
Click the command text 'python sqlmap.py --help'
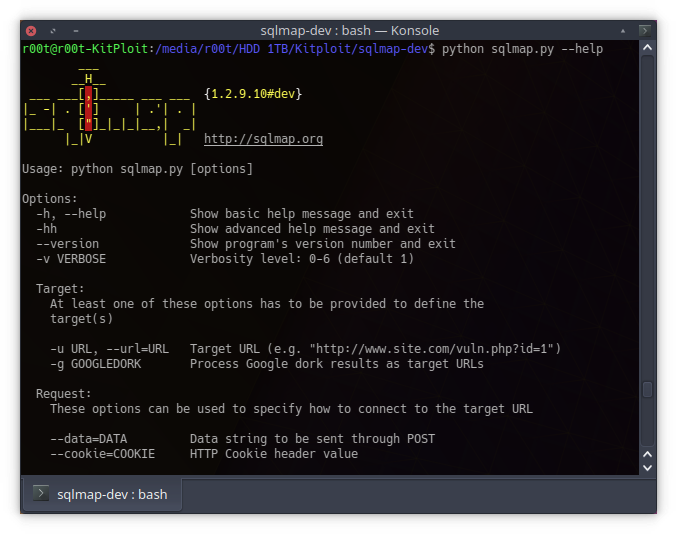[x=522, y=49]
